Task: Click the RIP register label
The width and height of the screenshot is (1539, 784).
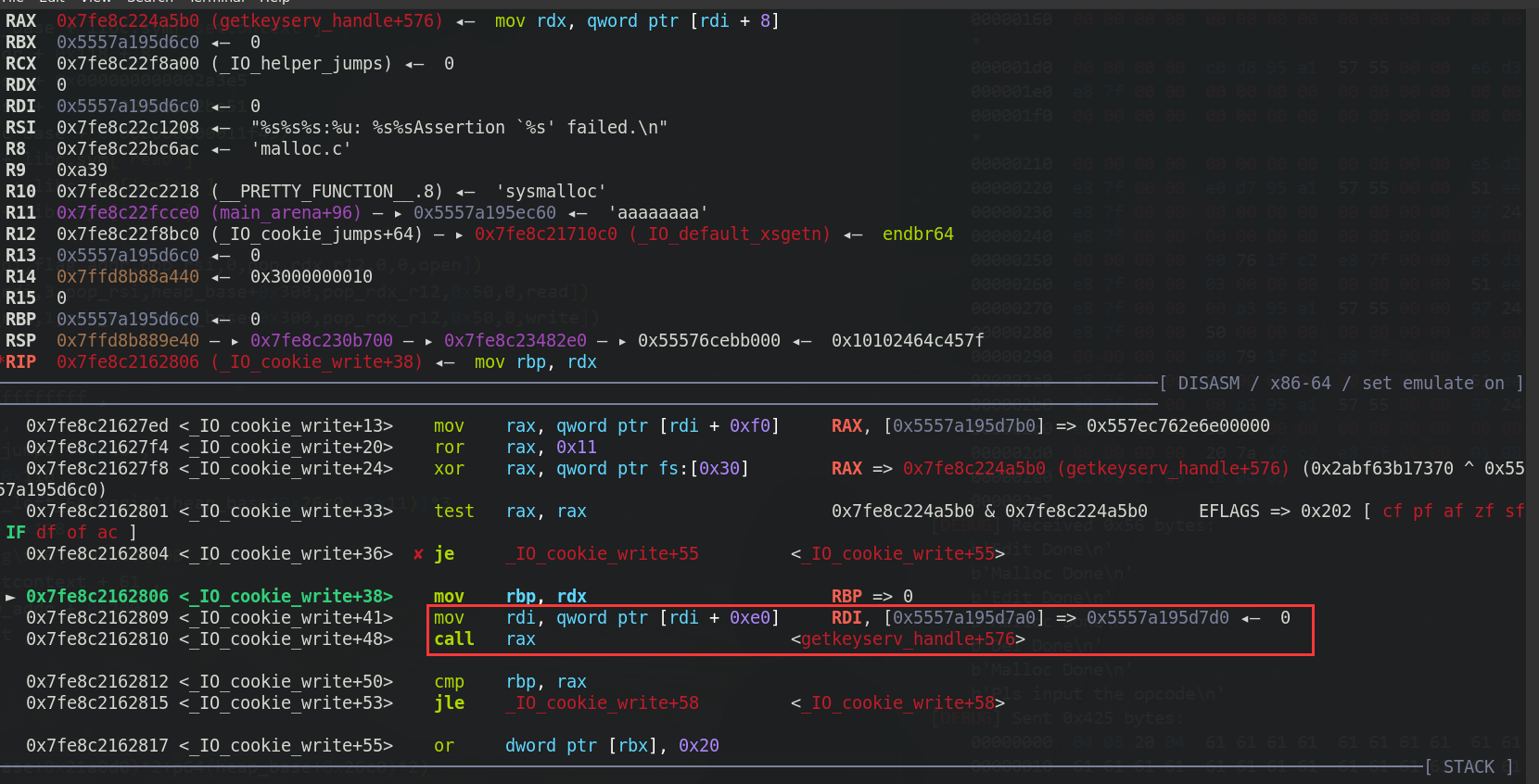Action: (x=20, y=361)
